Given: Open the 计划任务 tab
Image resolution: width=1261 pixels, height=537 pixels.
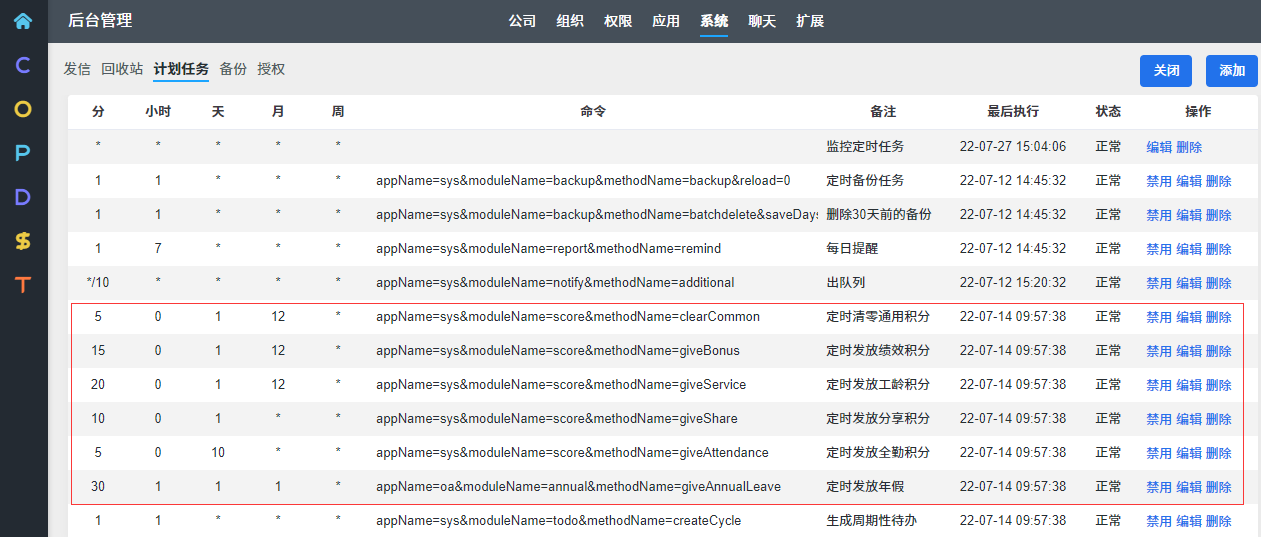Looking at the screenshot, I should point(181,69).
